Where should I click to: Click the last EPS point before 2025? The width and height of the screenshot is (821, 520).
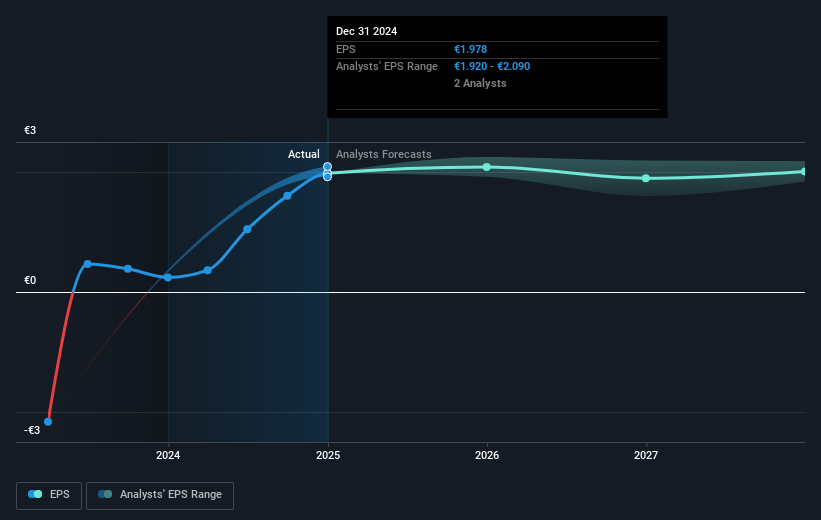click(287, 196)
